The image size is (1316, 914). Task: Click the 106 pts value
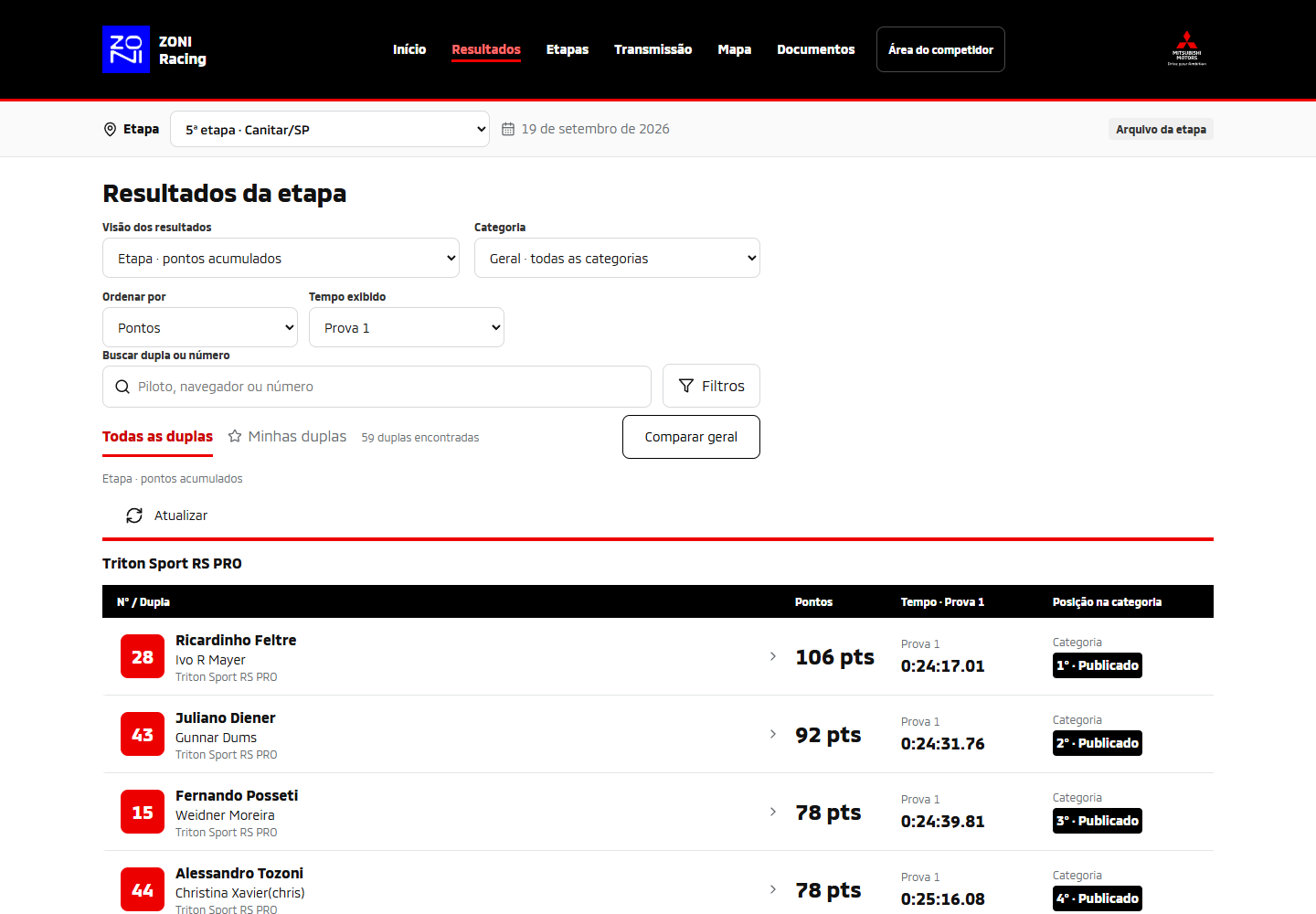click(x=834, y=657)
